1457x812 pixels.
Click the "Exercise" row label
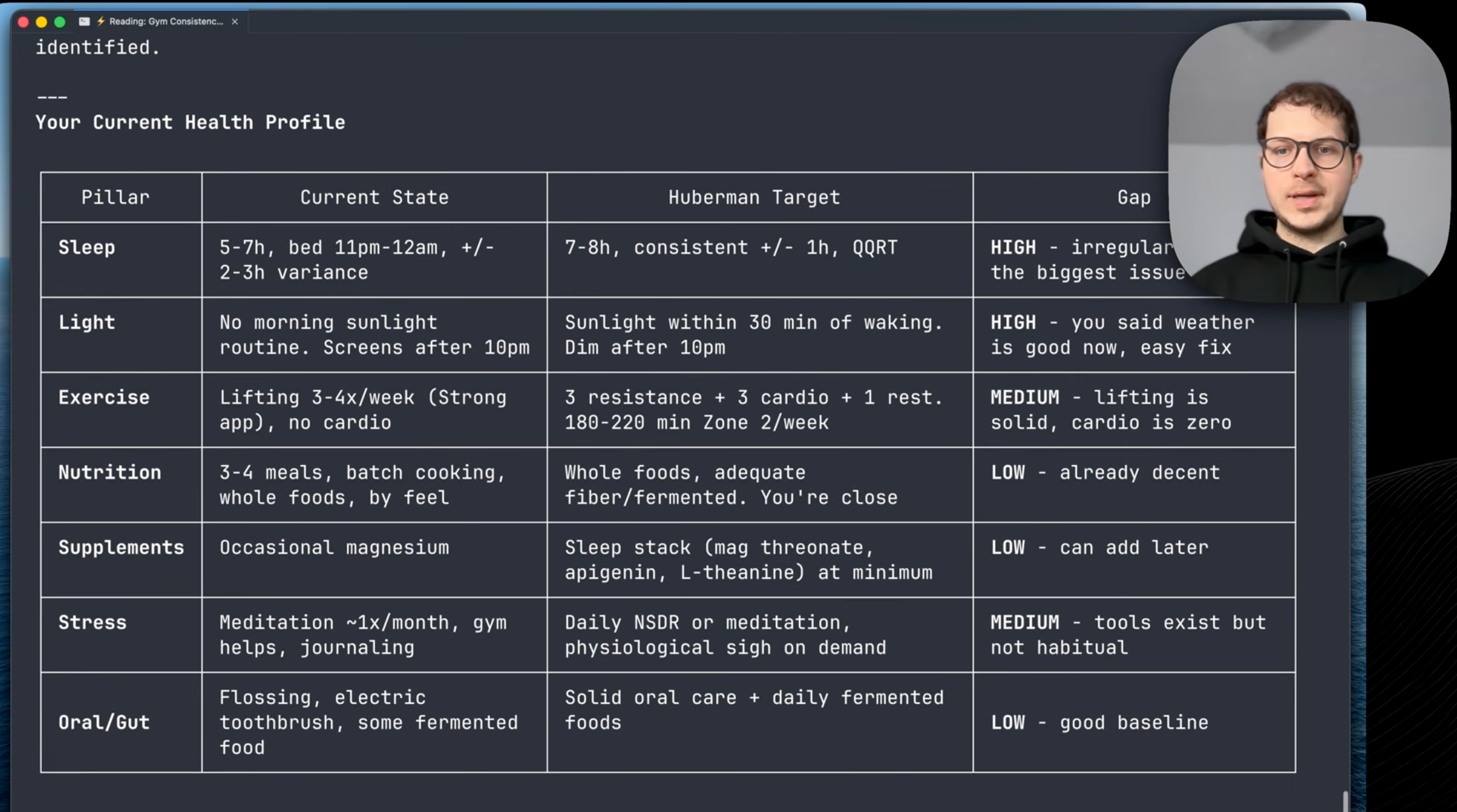104,397
